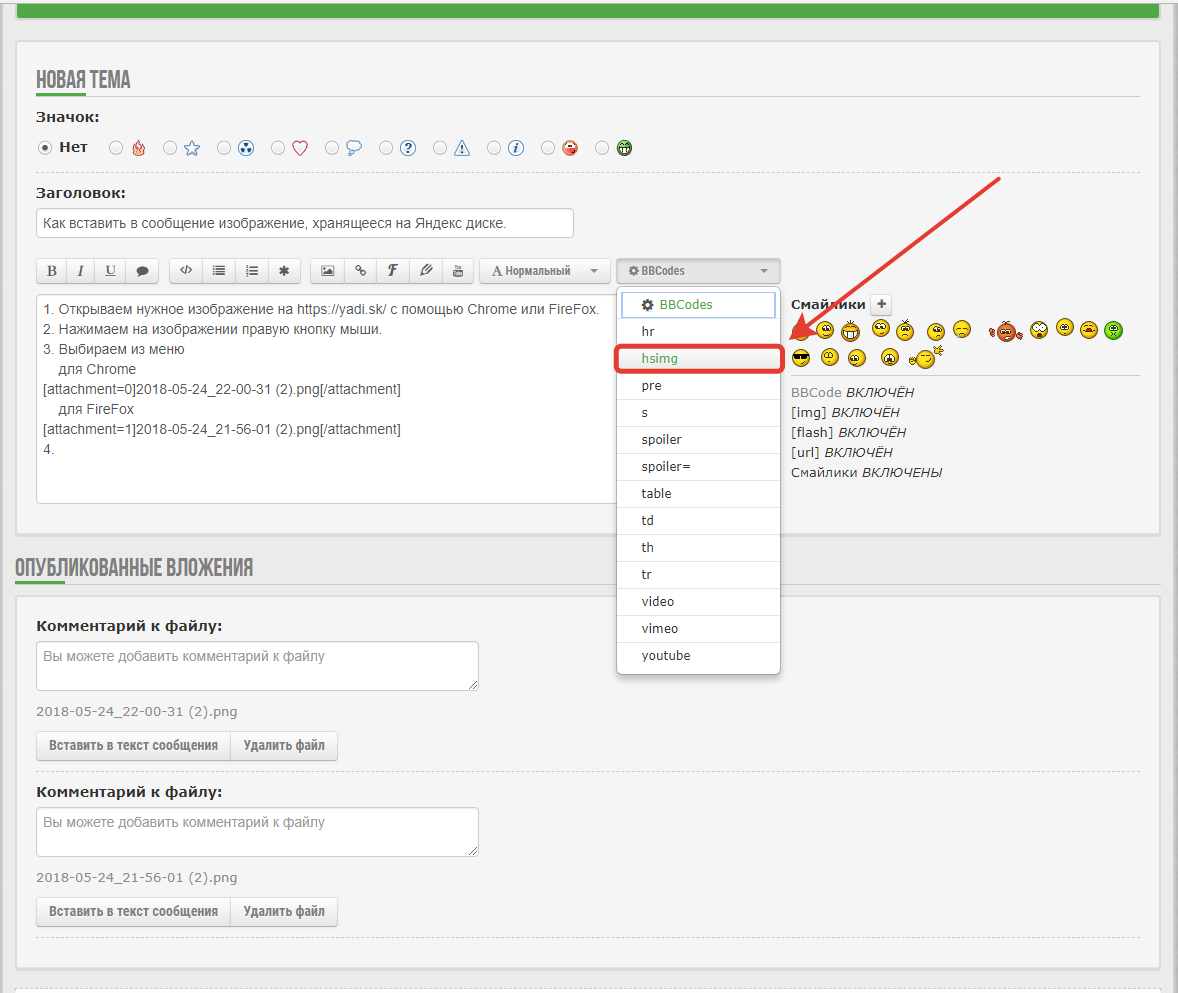Viewport: 1178px width, 993px height.
Task: Open the "Нормальный" font size dropdown
Action: pos(544,271)
